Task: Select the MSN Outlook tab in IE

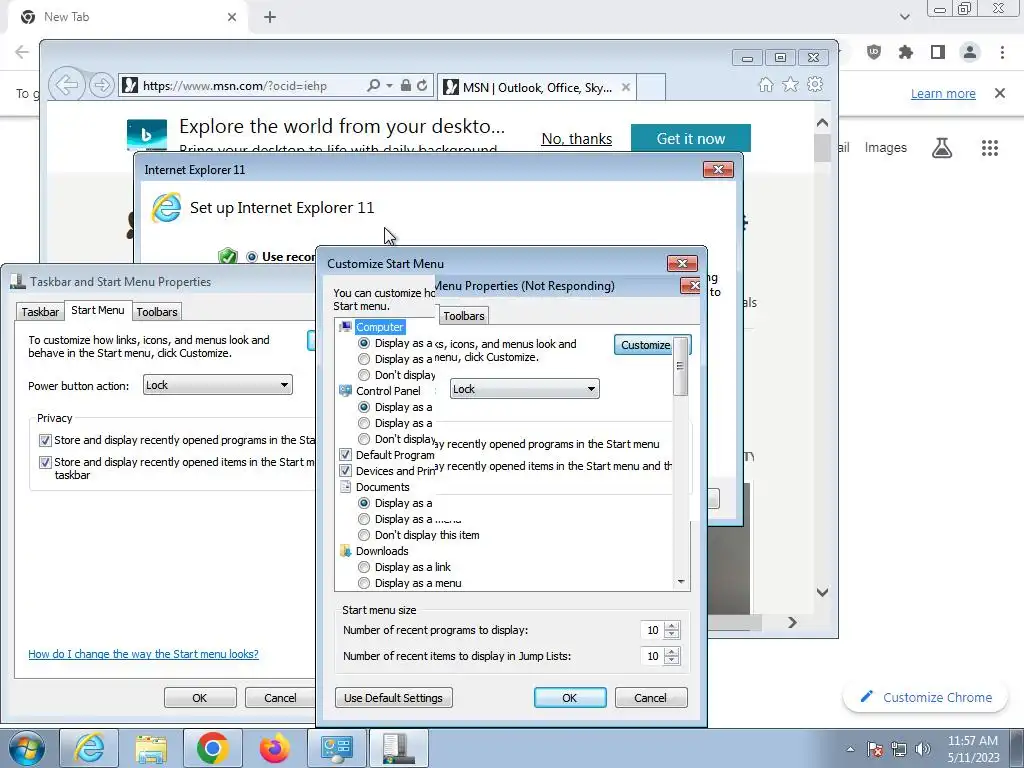Action: (536, 87)
